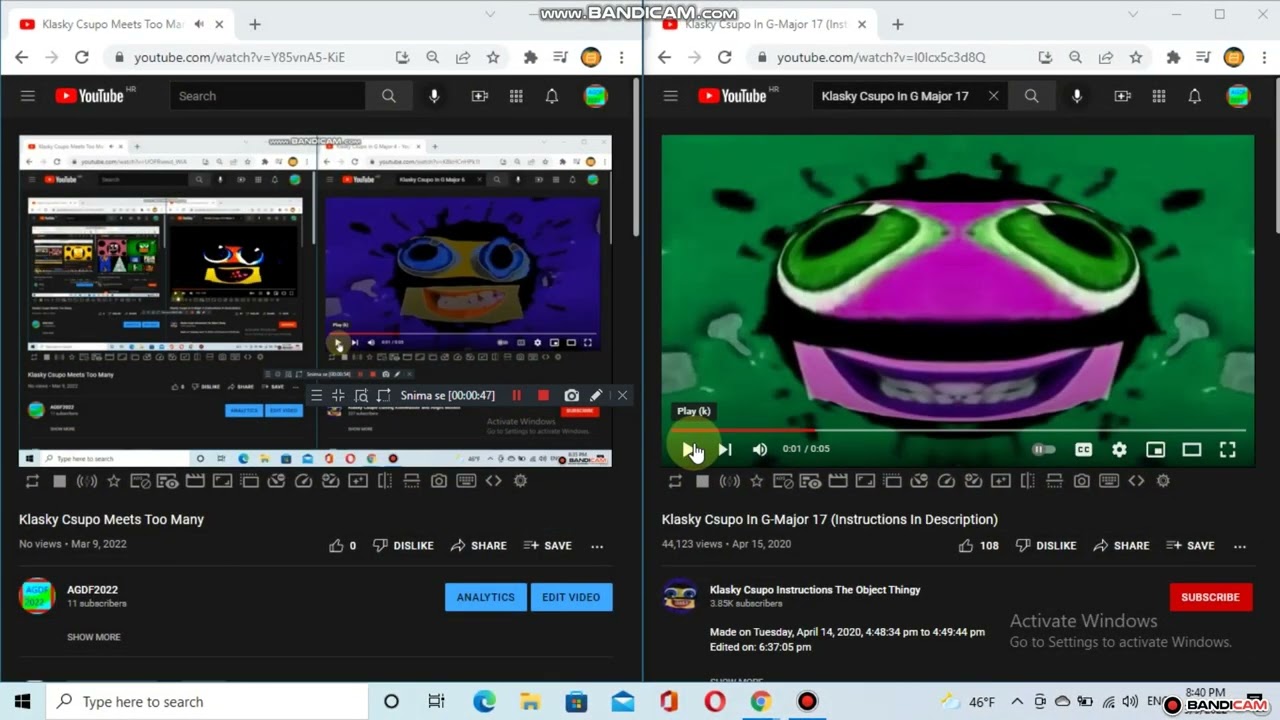Click right YouTube search box text
This screenshot has width=1280, height=720.
[x=895, y=96]
